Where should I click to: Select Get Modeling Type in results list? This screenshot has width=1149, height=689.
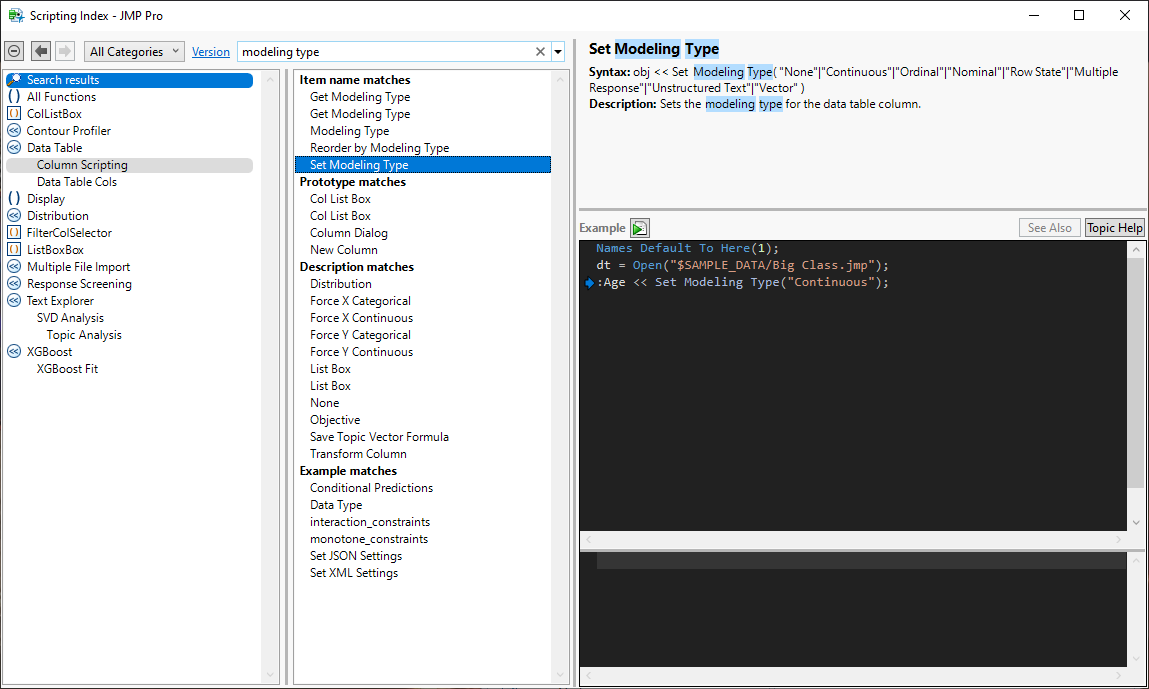click(360, 97)
